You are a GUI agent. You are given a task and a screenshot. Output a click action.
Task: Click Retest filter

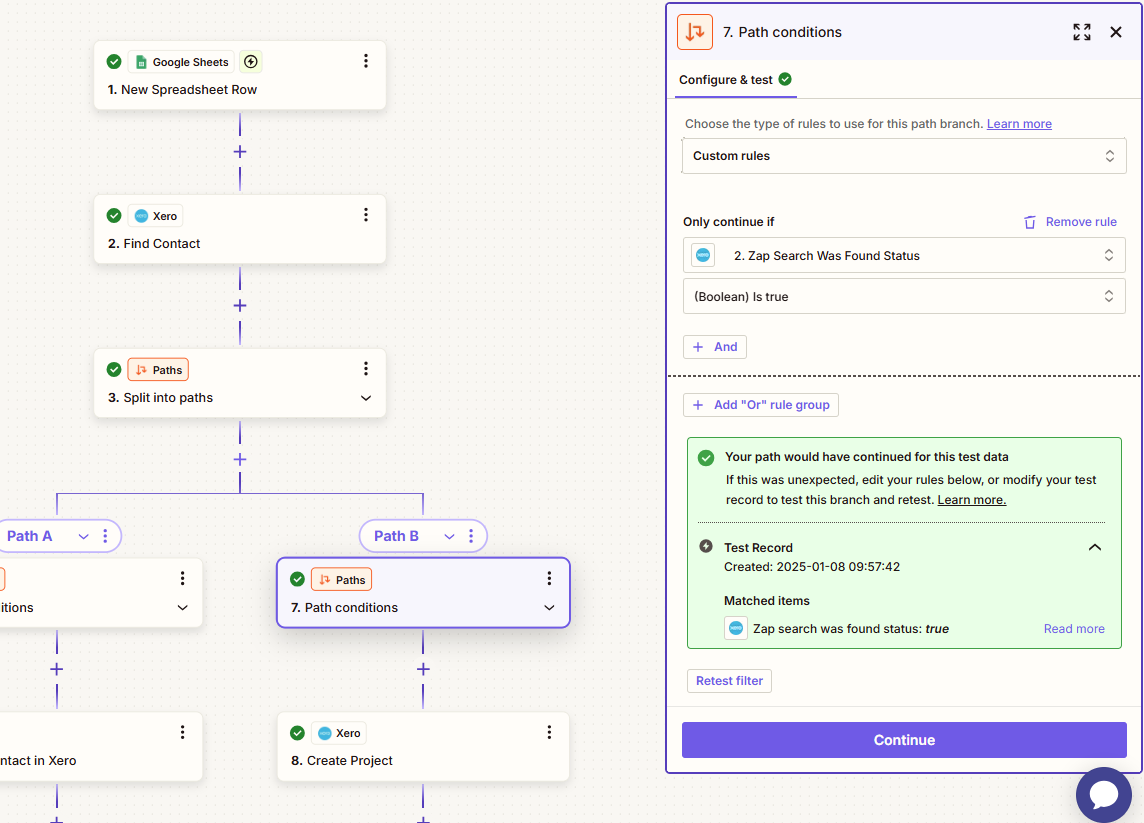(729, 681)
